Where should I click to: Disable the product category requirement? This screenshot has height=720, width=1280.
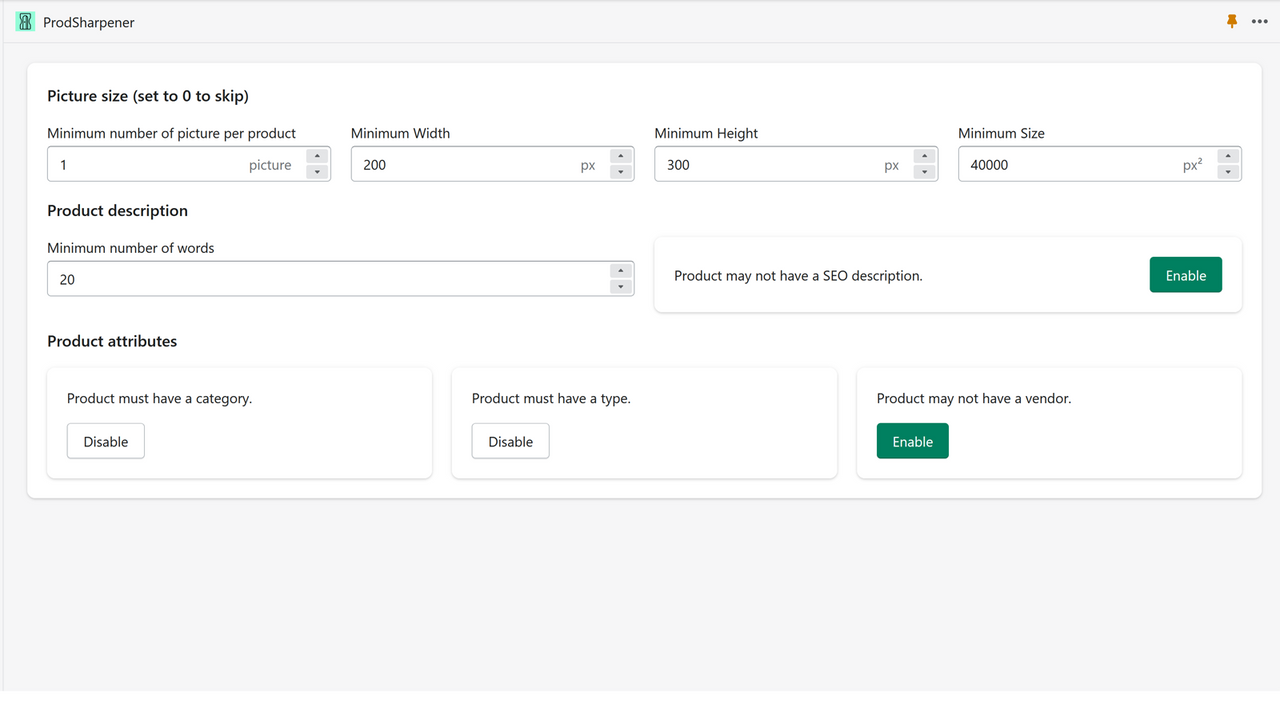[106, 441]
